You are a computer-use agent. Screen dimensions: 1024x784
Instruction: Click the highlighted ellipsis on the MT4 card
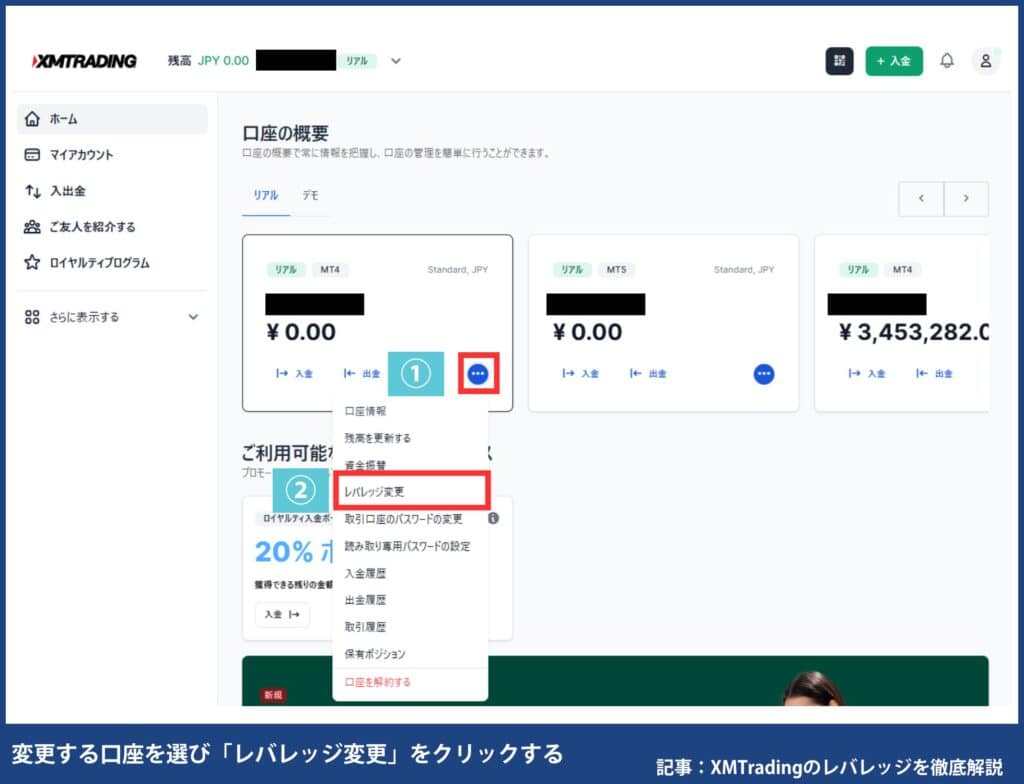coord(478,373)
